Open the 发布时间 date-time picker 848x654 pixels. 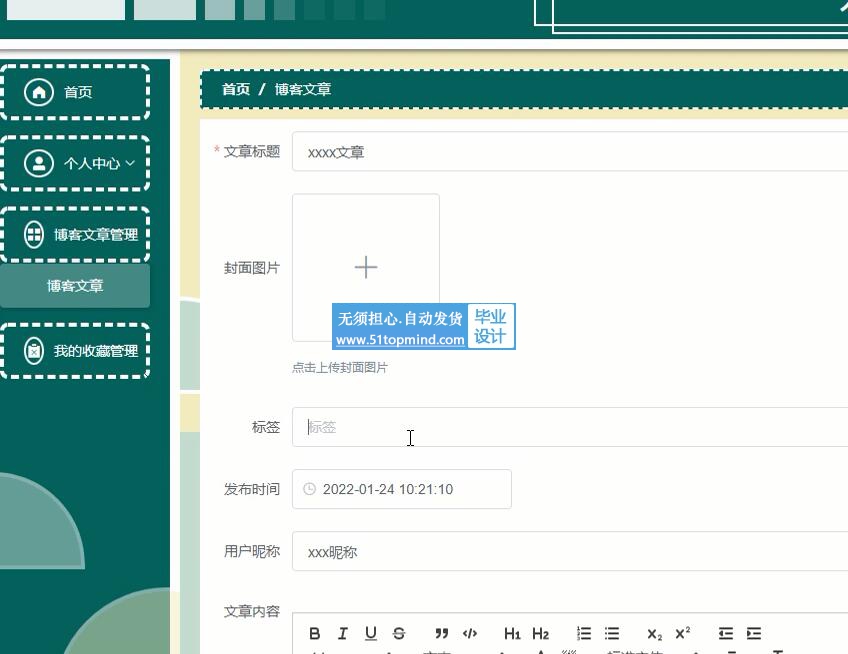coord(402,489)
